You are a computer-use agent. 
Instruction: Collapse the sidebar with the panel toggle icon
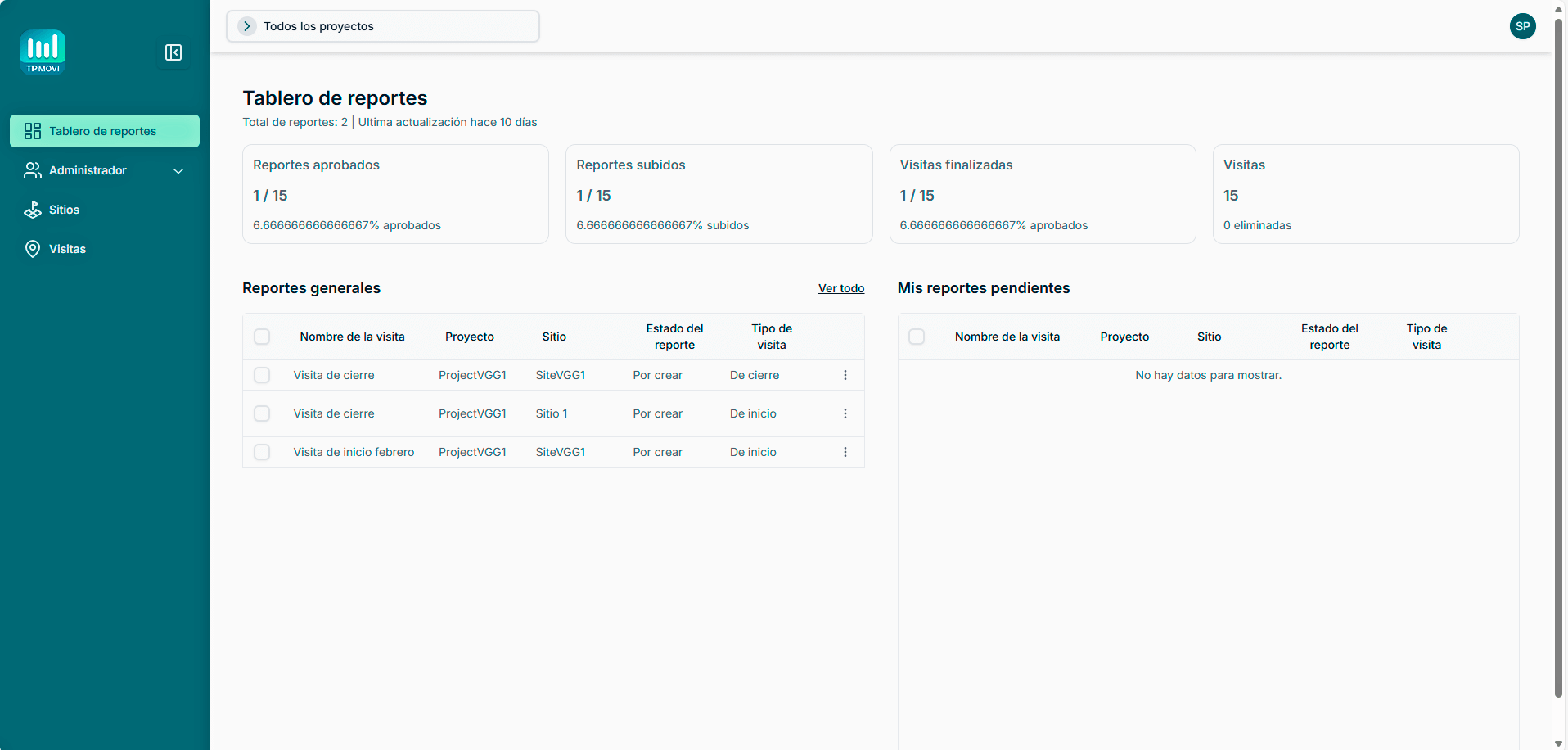(173, 52)
